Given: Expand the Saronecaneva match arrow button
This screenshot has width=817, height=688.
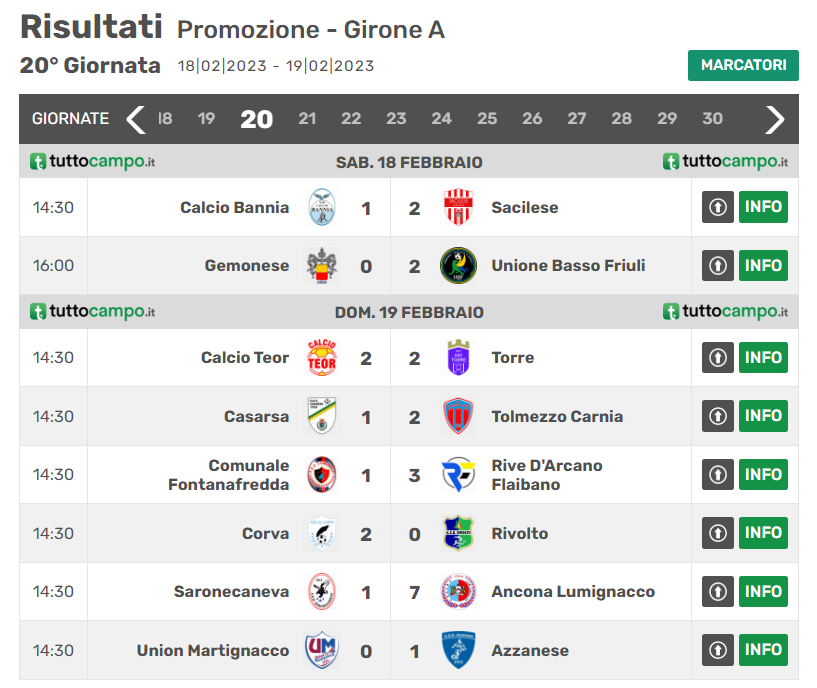Looking at the screenshot, I should pyautogui.click(x=717, y=592).
